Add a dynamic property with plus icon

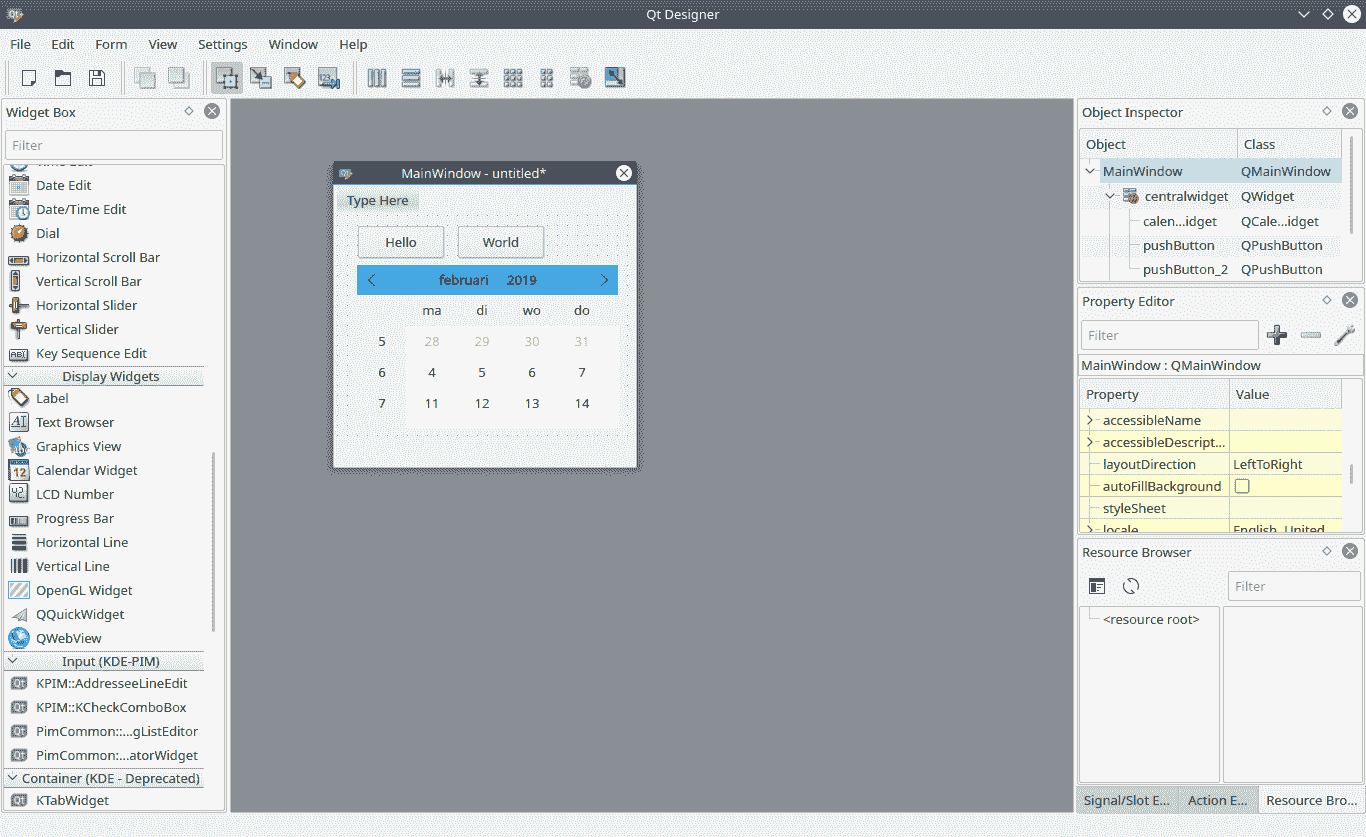[x=1277, y=335]
